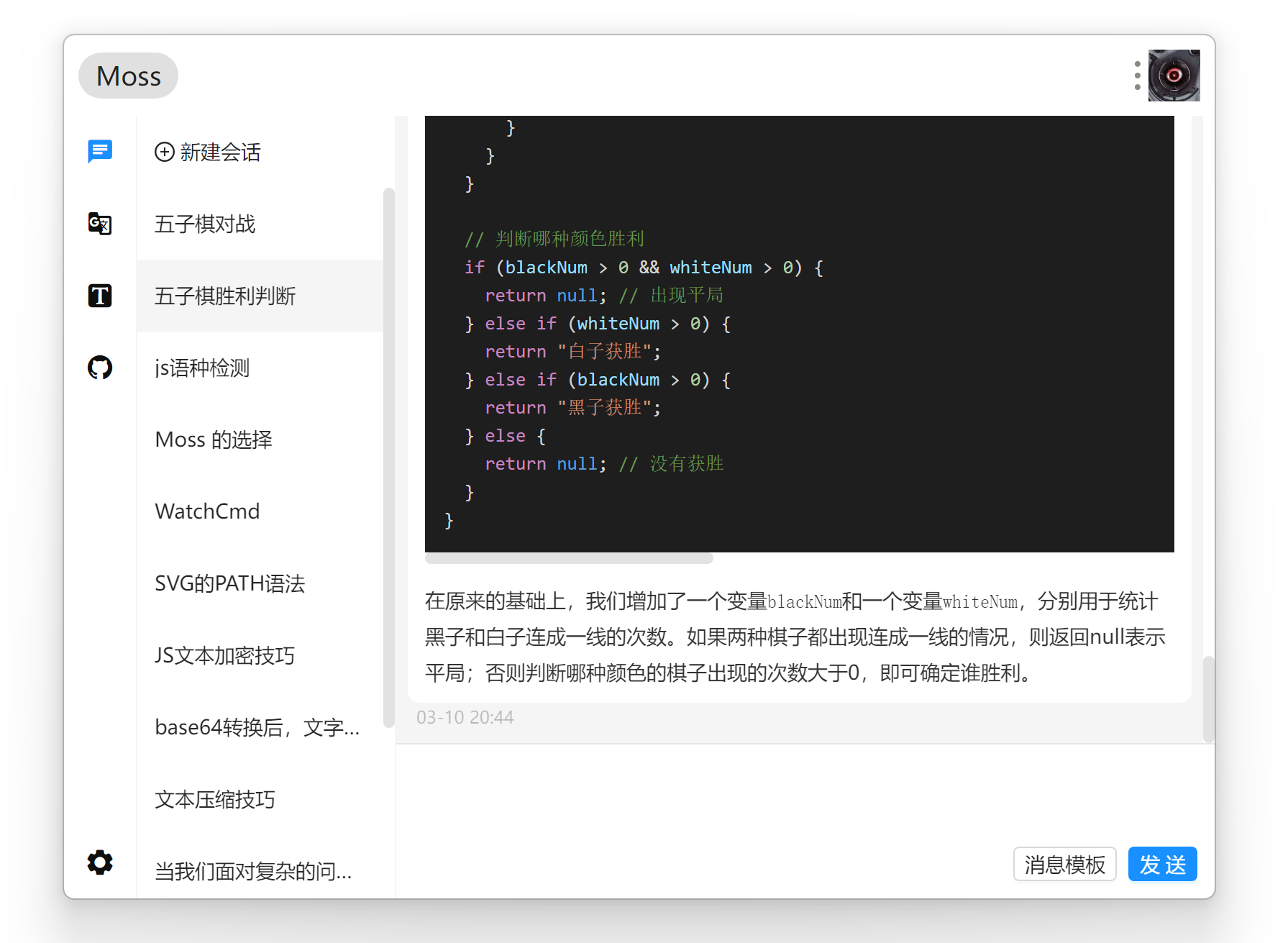This screenshot has height=943, width=1288.
Task: Click the code line return "黑子获胜"
Action: click(x=572, y=407)
